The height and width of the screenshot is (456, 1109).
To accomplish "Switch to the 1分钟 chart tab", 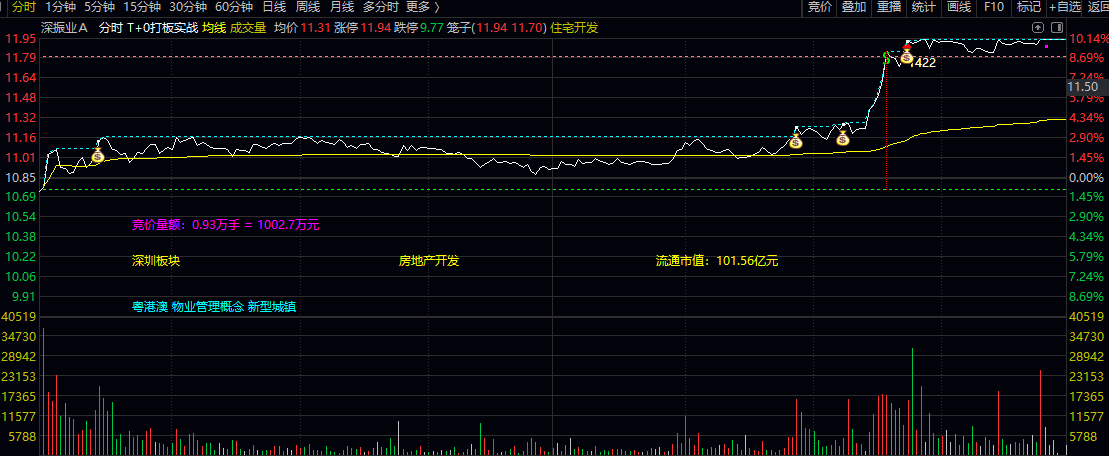I will point(59,7).
